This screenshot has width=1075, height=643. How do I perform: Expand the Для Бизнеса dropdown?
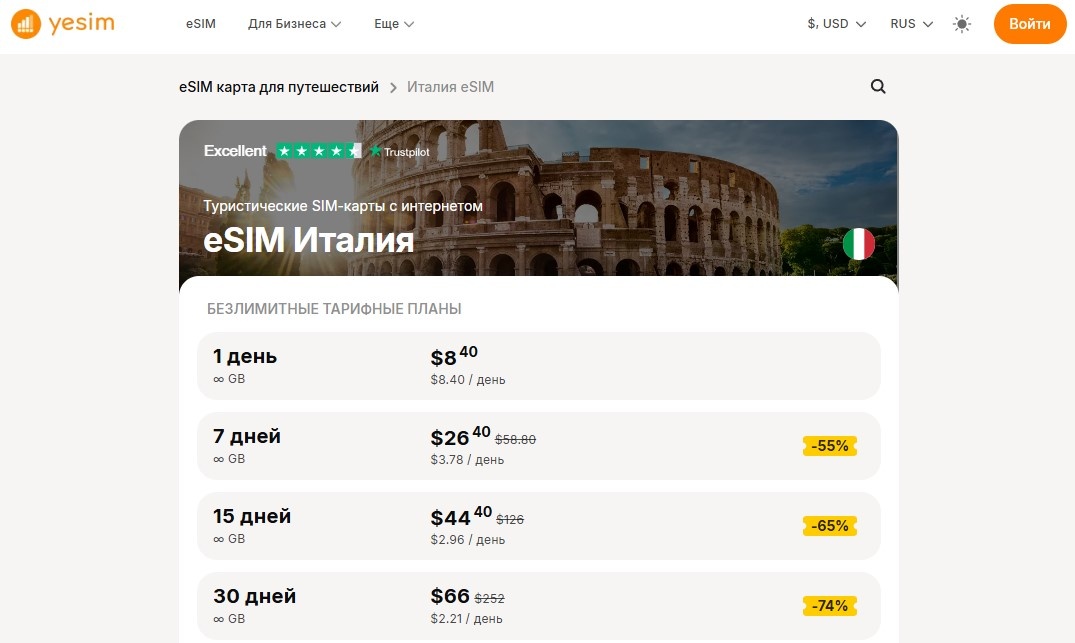(294, 24)
